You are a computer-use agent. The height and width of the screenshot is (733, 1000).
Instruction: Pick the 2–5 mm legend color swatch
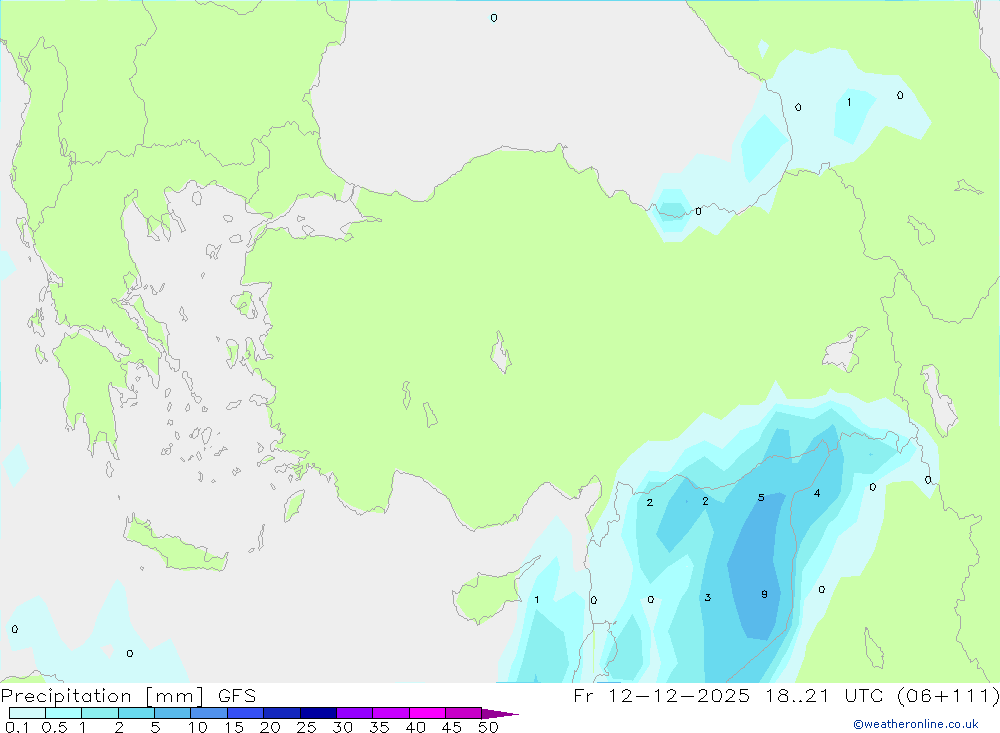[136, 713]
